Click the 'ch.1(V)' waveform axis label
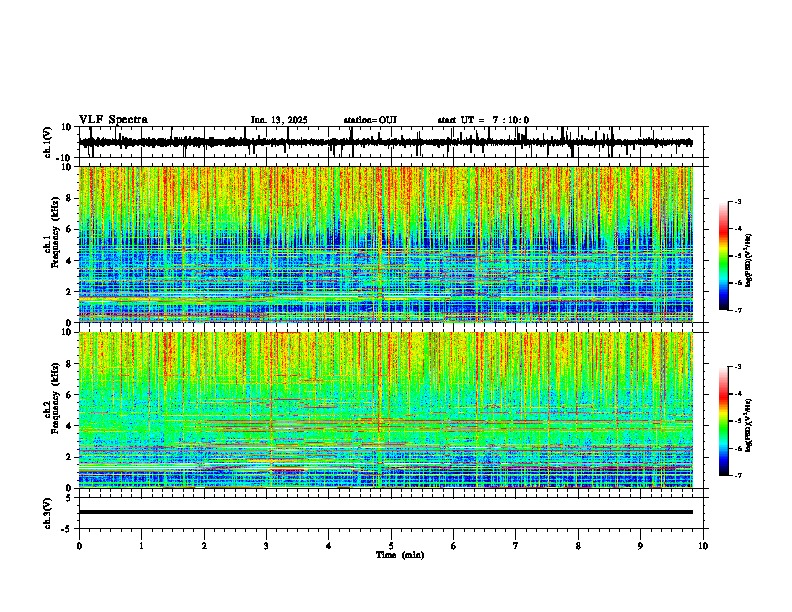The height and width of the screenshot is (612, 792). click(48, 142)
